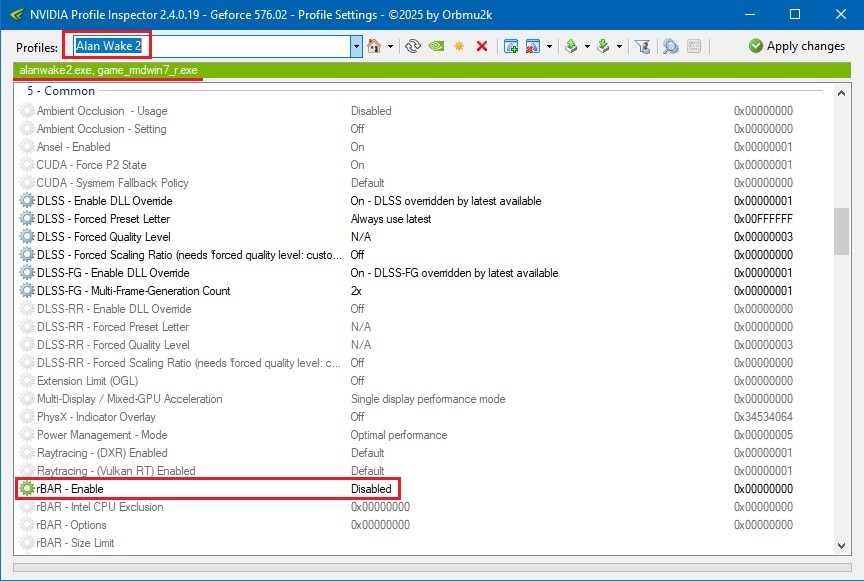Select 'DLSS-RR - Forced Quality Level' row

[424, 345]
